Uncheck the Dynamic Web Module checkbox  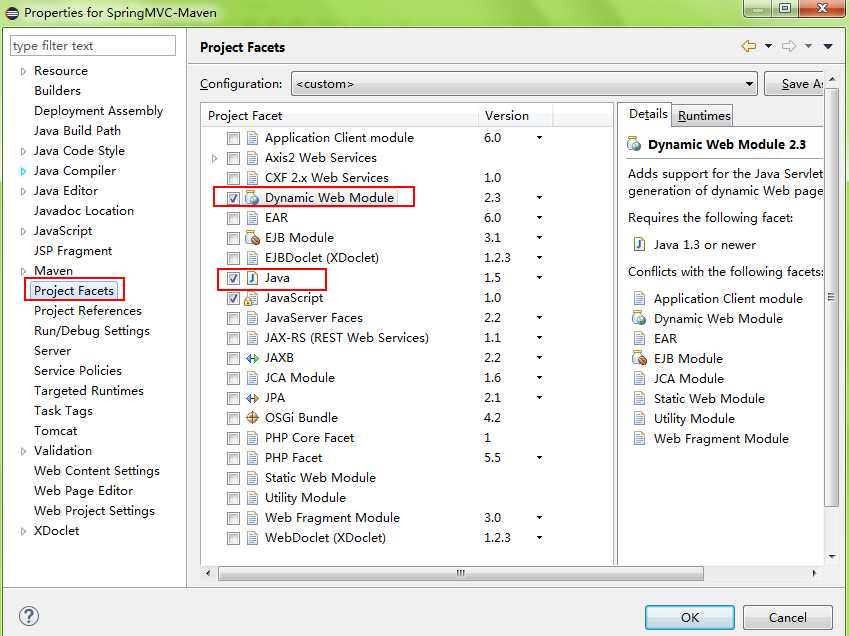pos(233,198)
